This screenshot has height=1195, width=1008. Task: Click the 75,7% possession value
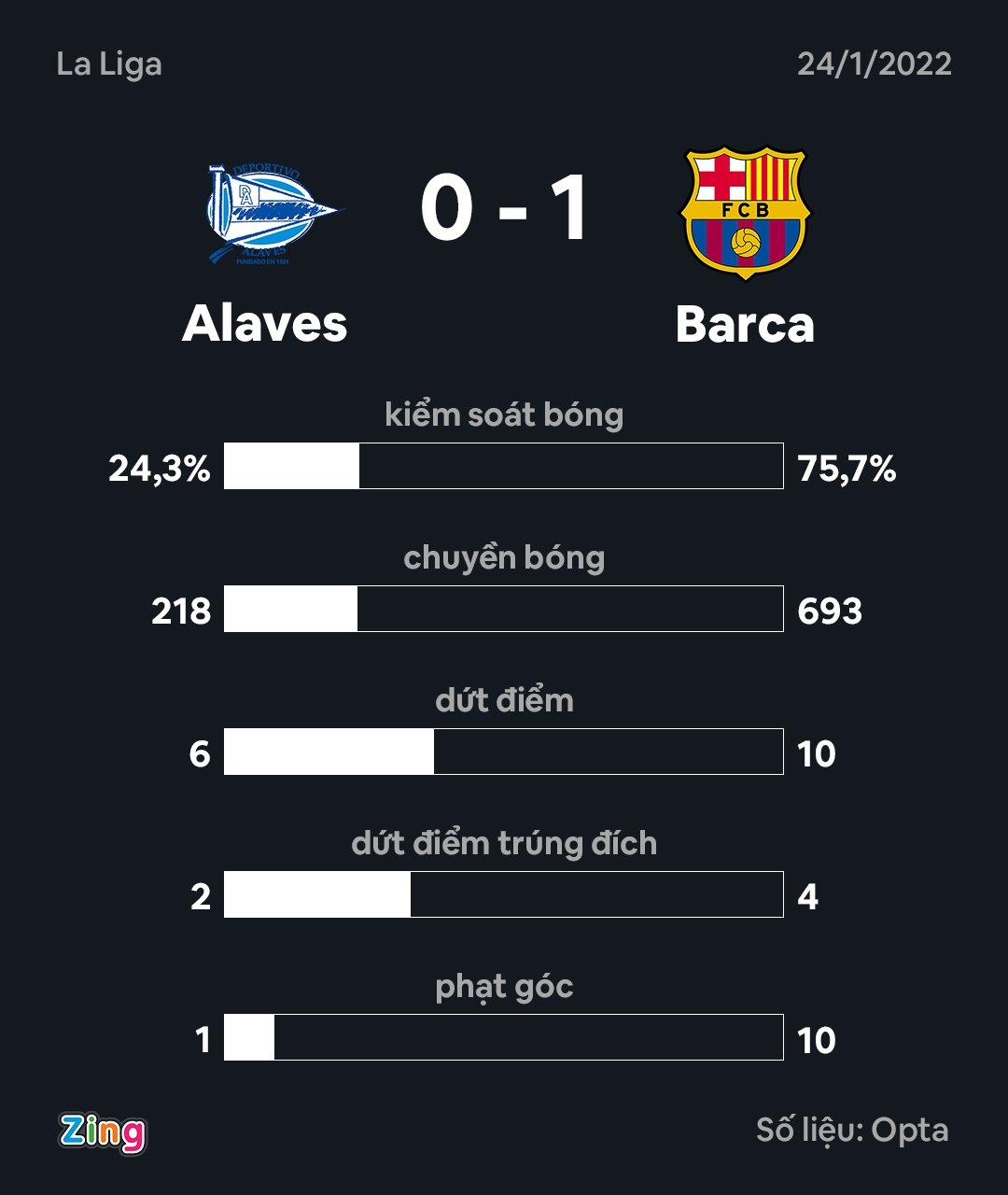[847, 469]
